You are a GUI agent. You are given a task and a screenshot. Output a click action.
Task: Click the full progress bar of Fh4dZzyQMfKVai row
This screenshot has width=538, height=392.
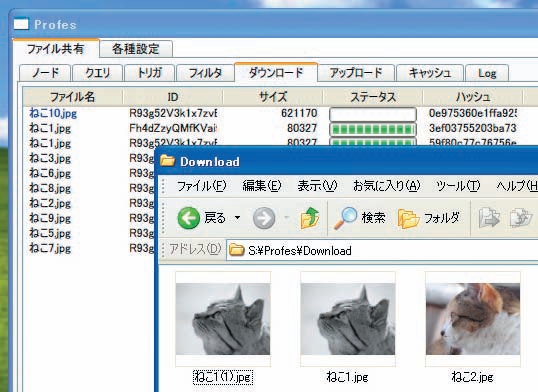(373, 129)
